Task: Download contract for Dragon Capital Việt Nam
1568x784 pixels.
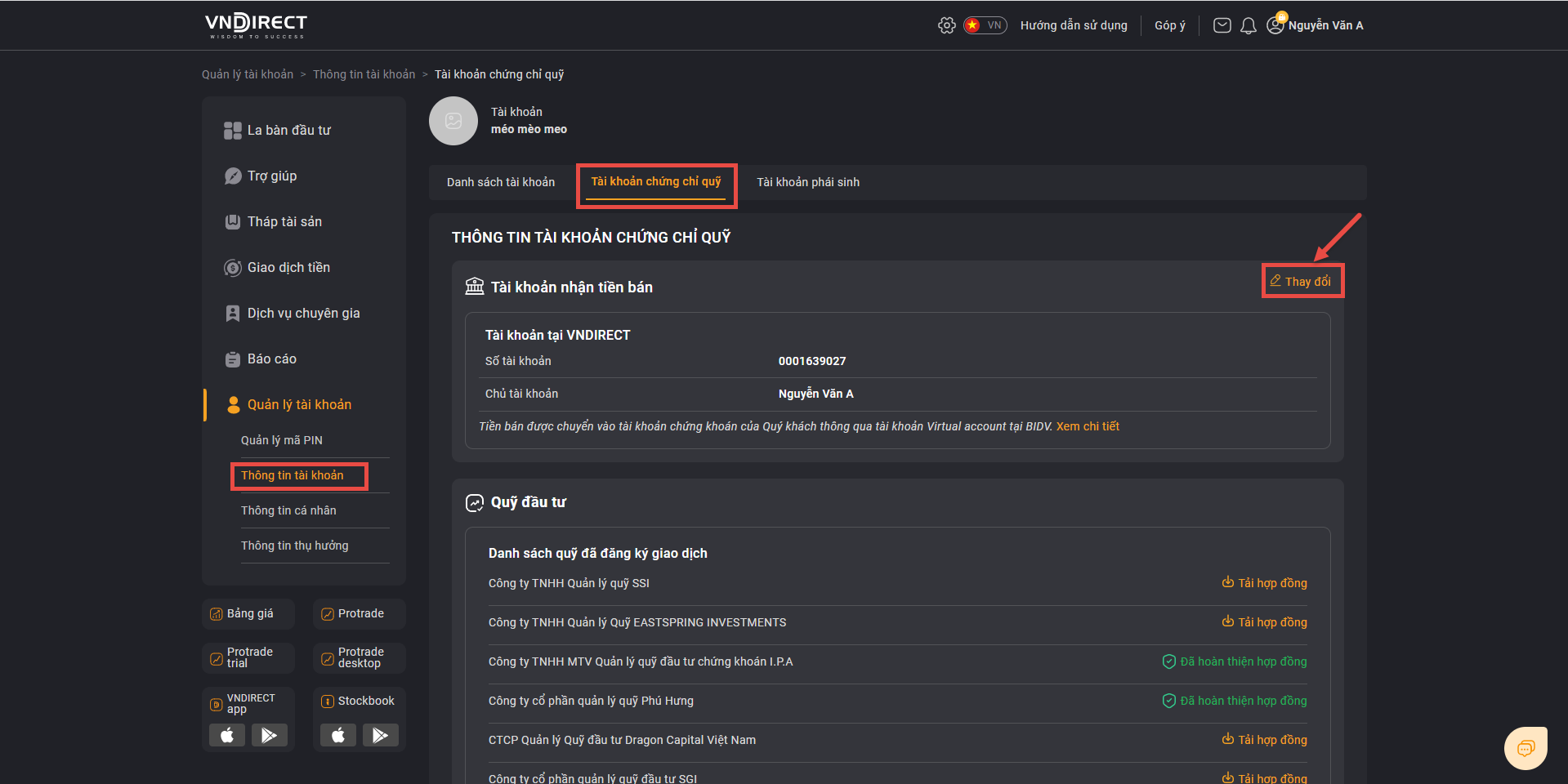Action: (x=1264, y=740)
